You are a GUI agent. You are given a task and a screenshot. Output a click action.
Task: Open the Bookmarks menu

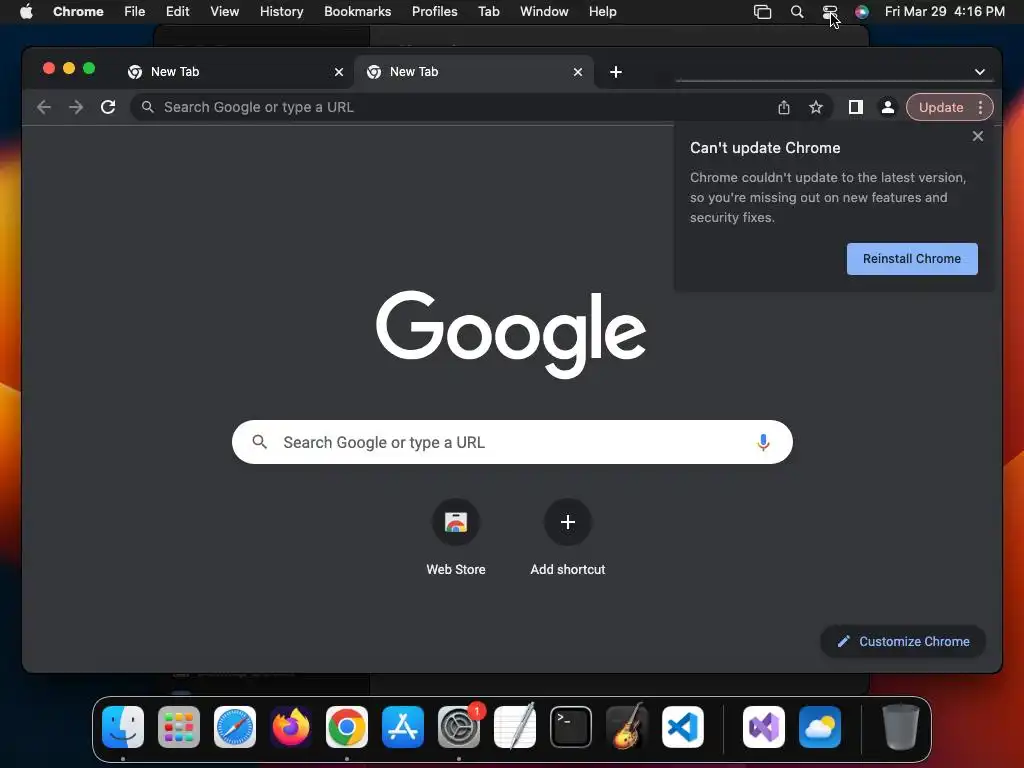[x=357, y=12]
